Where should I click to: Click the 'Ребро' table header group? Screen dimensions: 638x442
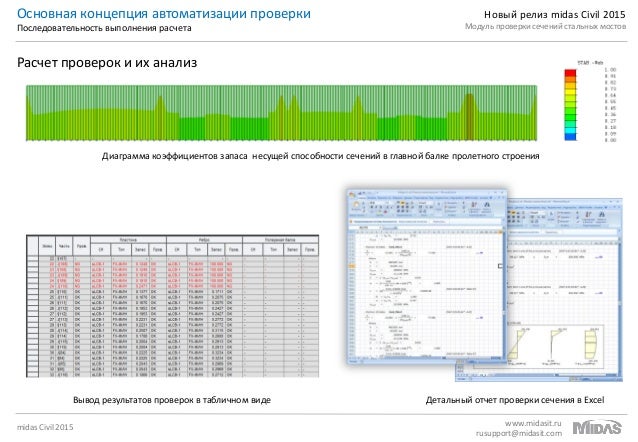204,240
